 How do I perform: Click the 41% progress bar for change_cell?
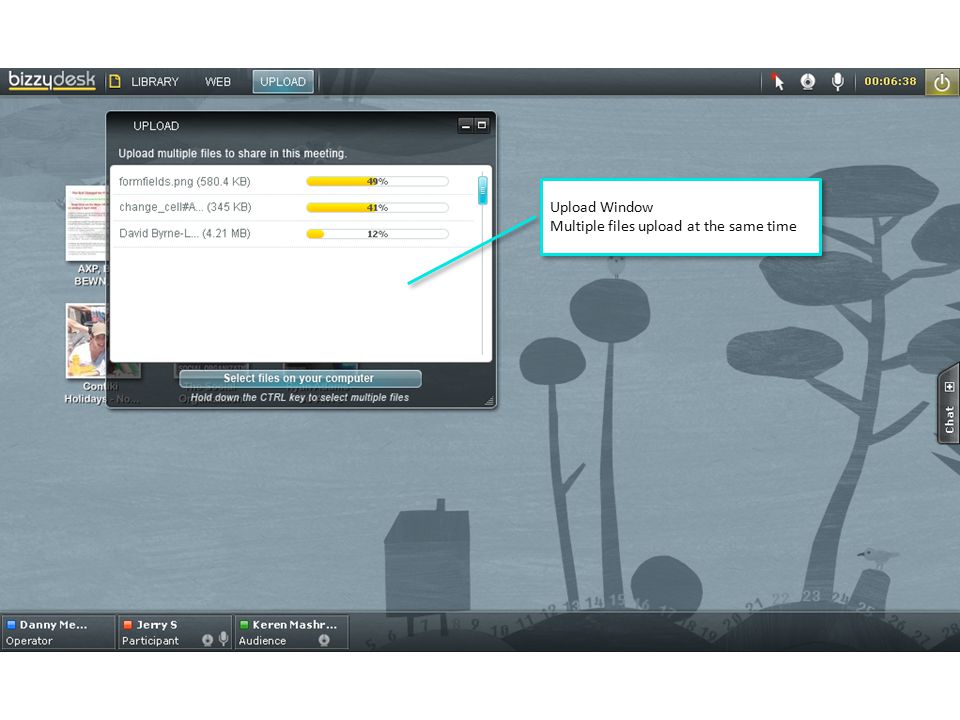point(377,208)
